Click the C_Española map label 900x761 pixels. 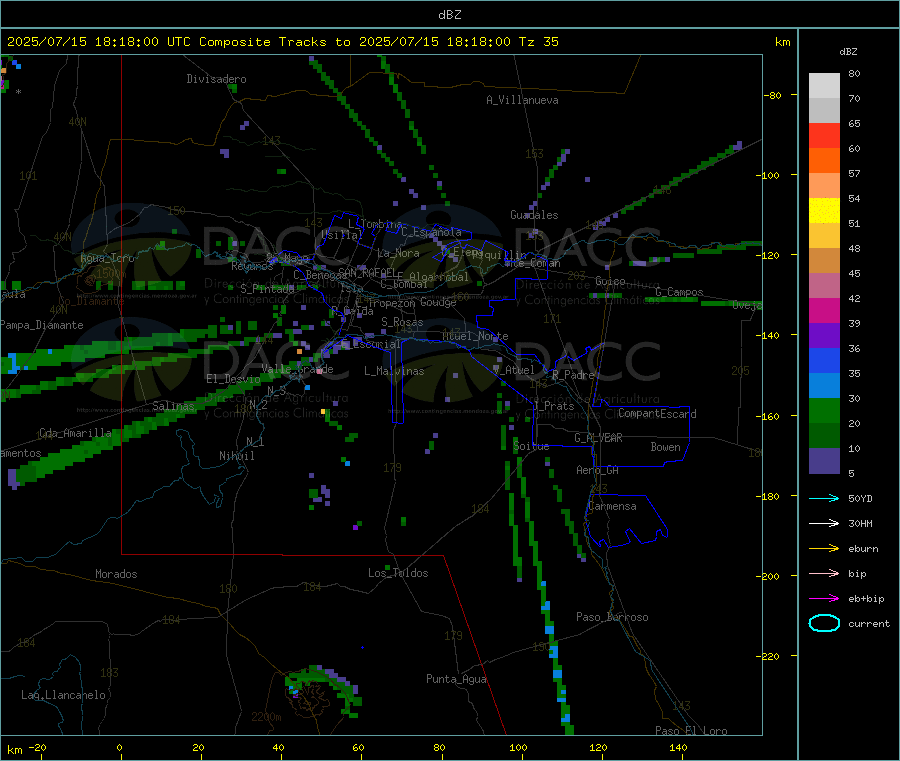(x=431, y=232)
